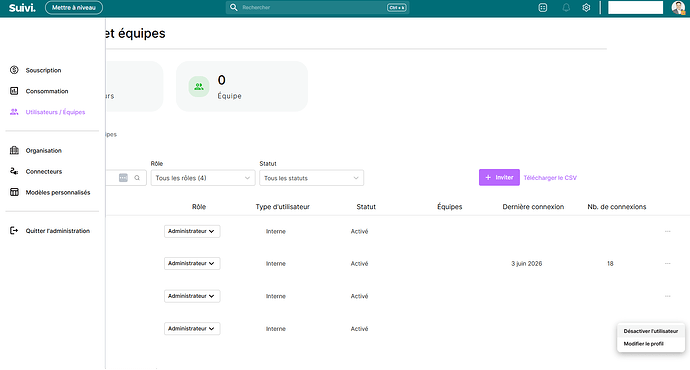690x370 pixels.
Task: Click the 3 juin 2026 date cell
Action: pyautogui.click(x=527, y=264)
